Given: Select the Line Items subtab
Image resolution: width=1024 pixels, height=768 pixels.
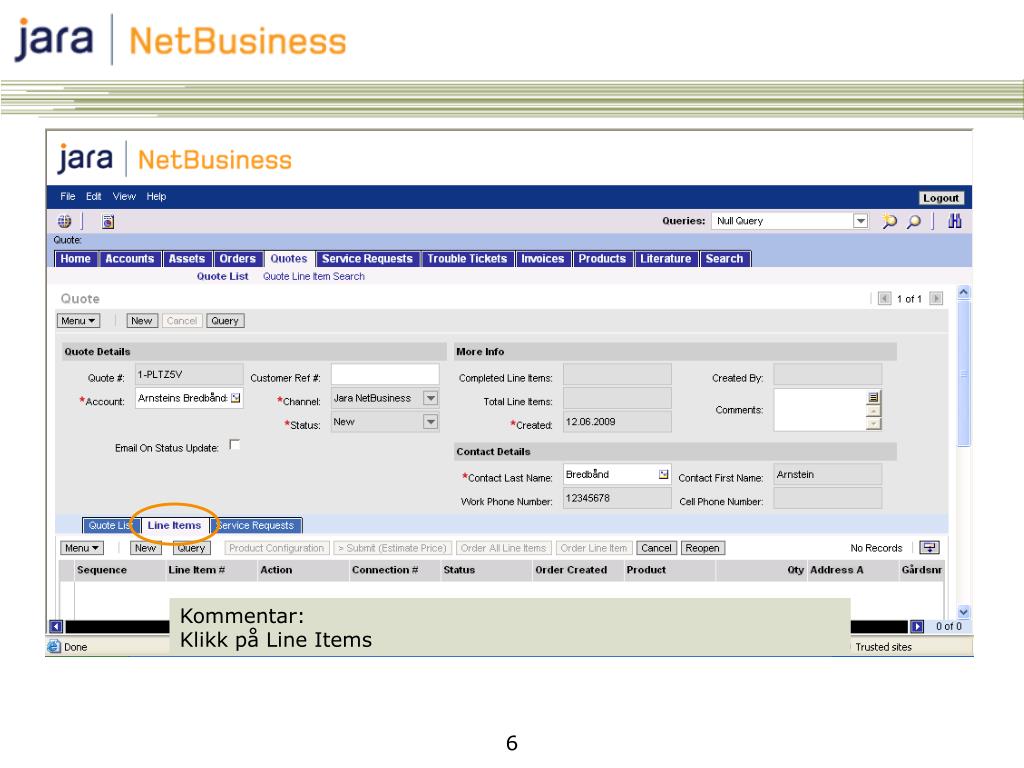Looking at the screenshot, I should pyautogui.click(x=174, y=525).
